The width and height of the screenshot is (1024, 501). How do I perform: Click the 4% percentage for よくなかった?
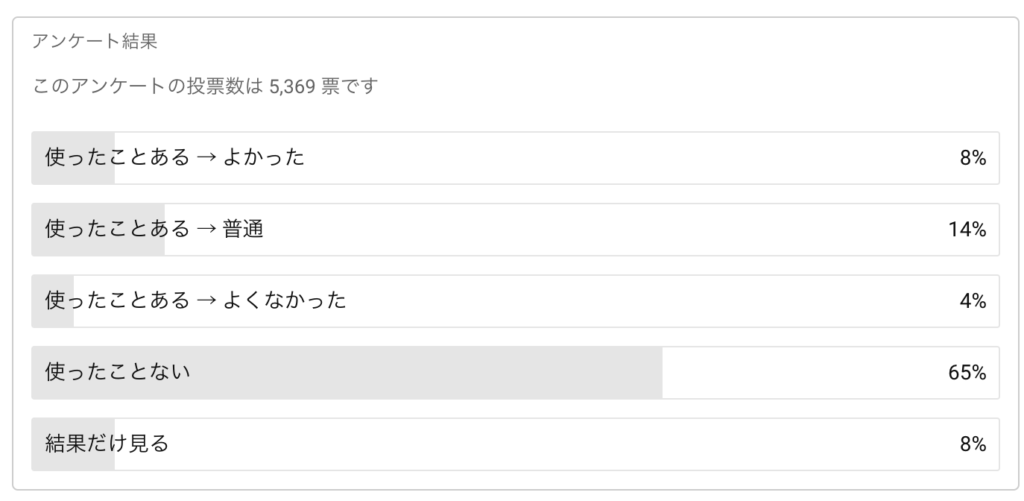972,302
